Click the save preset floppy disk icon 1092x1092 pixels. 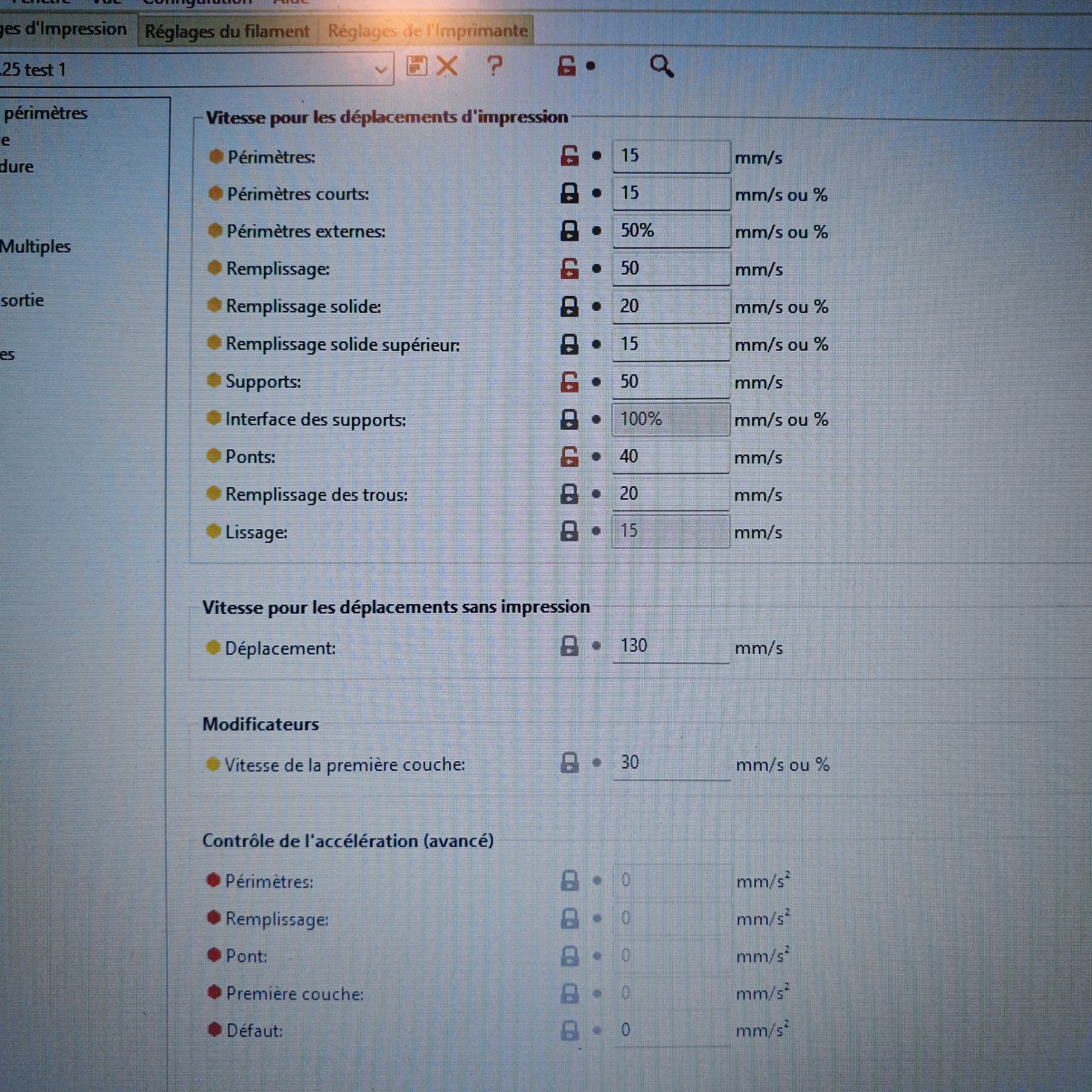[416, 66]
